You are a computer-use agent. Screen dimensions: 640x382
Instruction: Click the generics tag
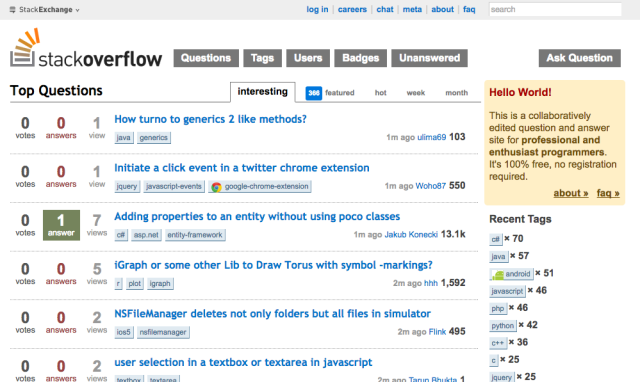click(153, 138)
